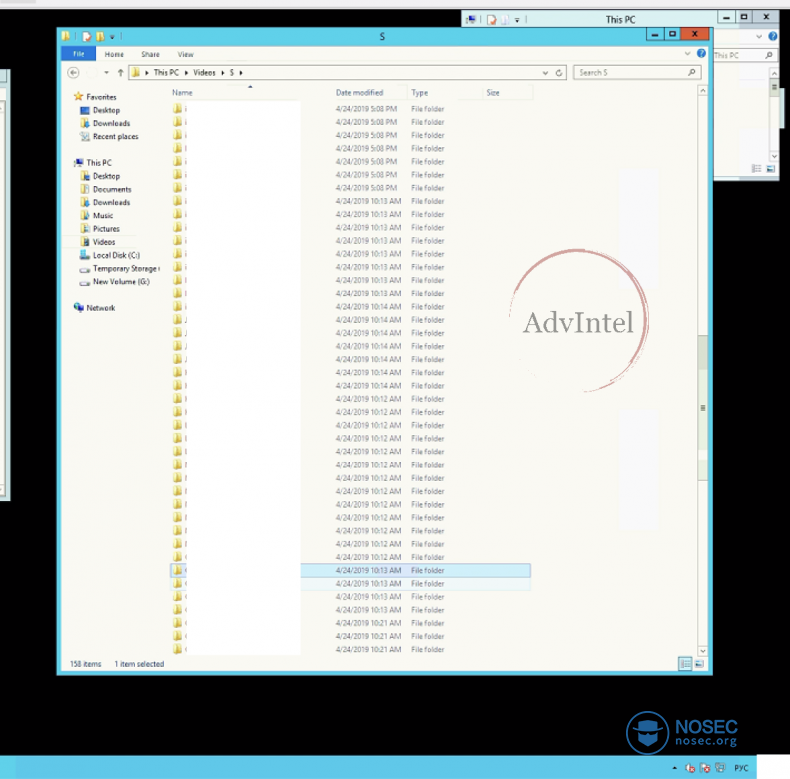Image resolution: width=790 pixels, height=779 pixels.
Task: Switch to Large icons view layout icon
Action: point(698,663)
